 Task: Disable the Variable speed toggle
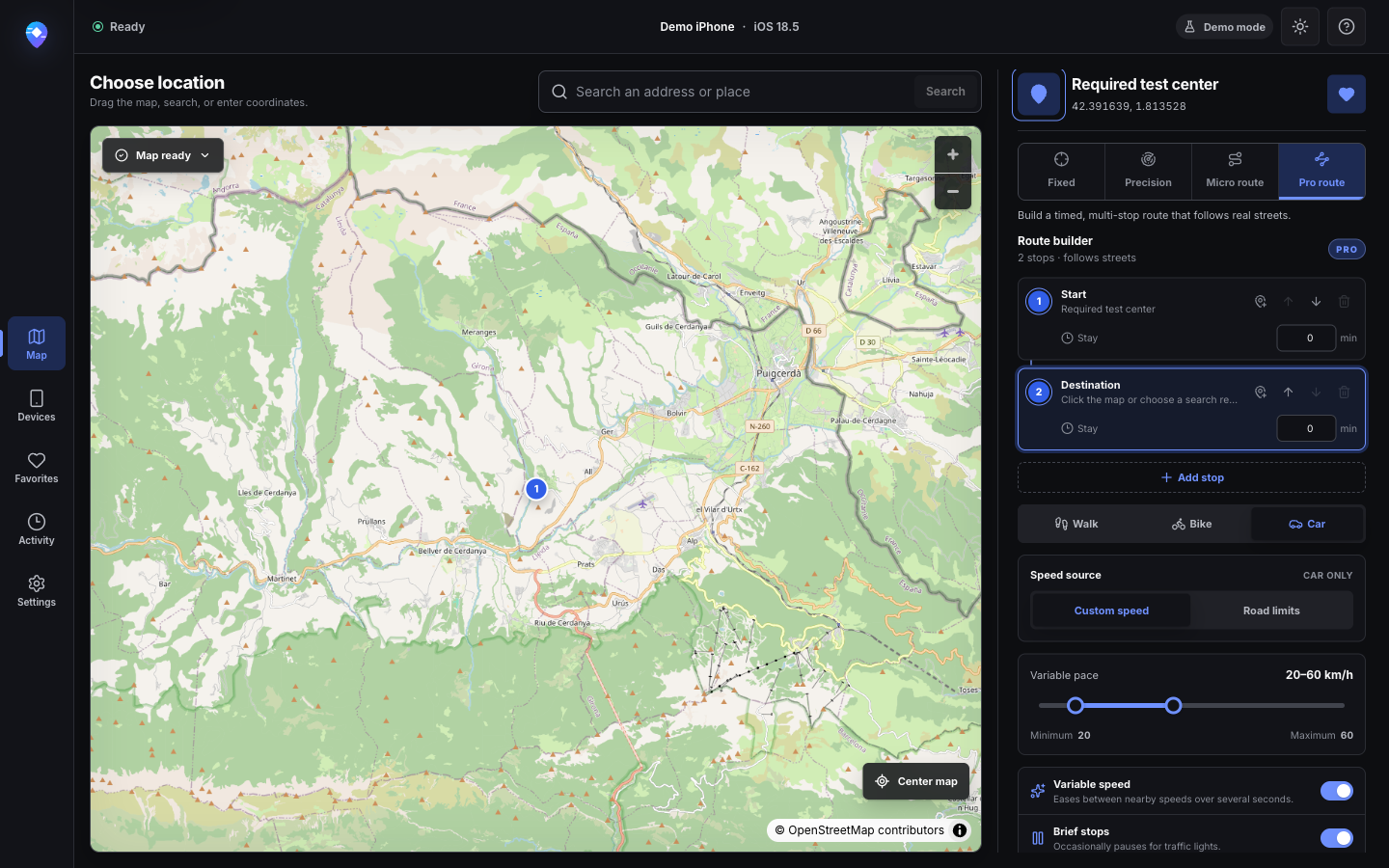tap(1337, 791)
